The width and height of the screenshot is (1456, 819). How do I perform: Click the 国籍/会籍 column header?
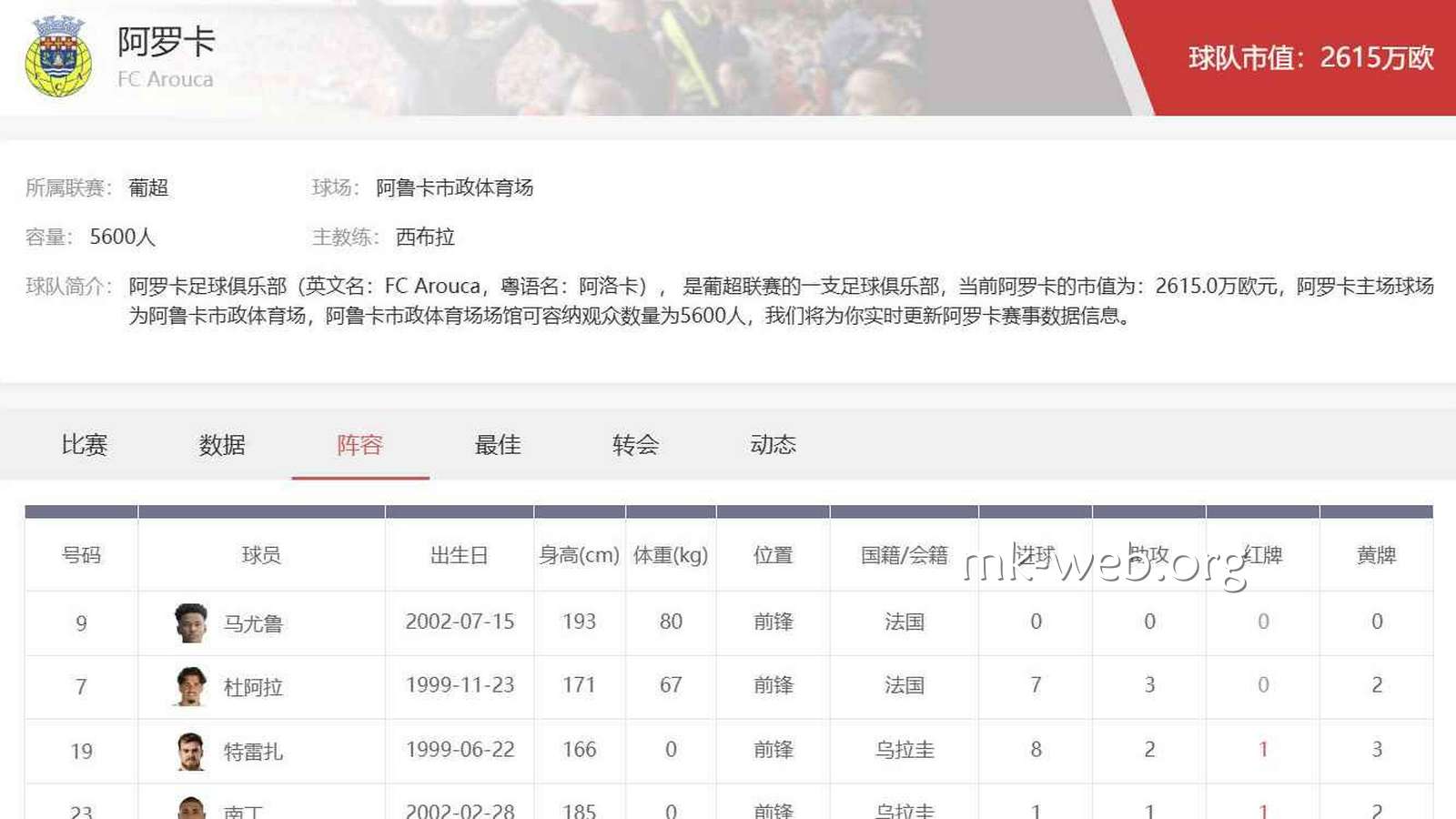pos(905,555)
